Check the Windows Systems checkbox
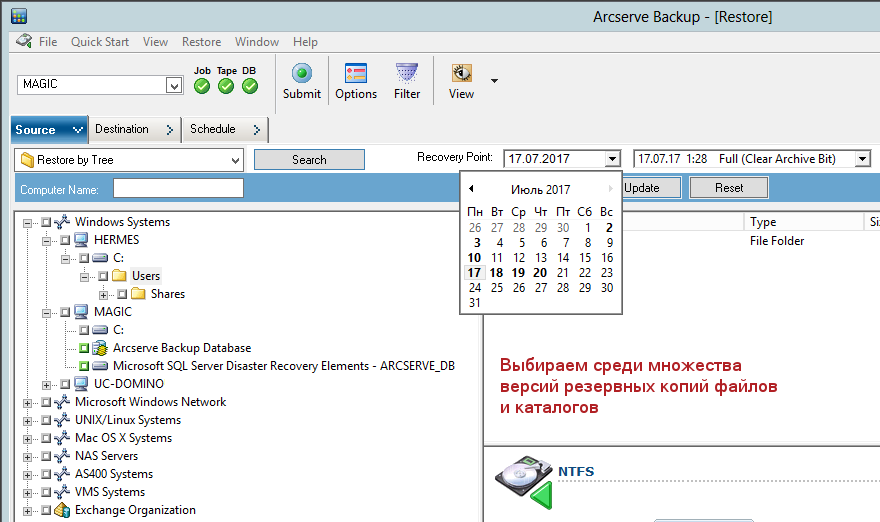Viewport: 880px width, 522px height. pos(47,222)
